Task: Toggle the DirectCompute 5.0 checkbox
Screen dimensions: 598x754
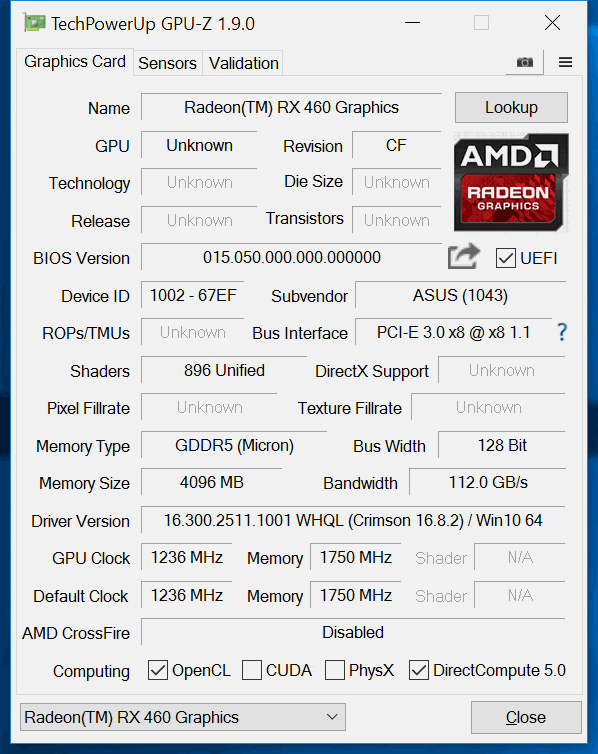Action: pyautogui.click(x=419, y=670)
